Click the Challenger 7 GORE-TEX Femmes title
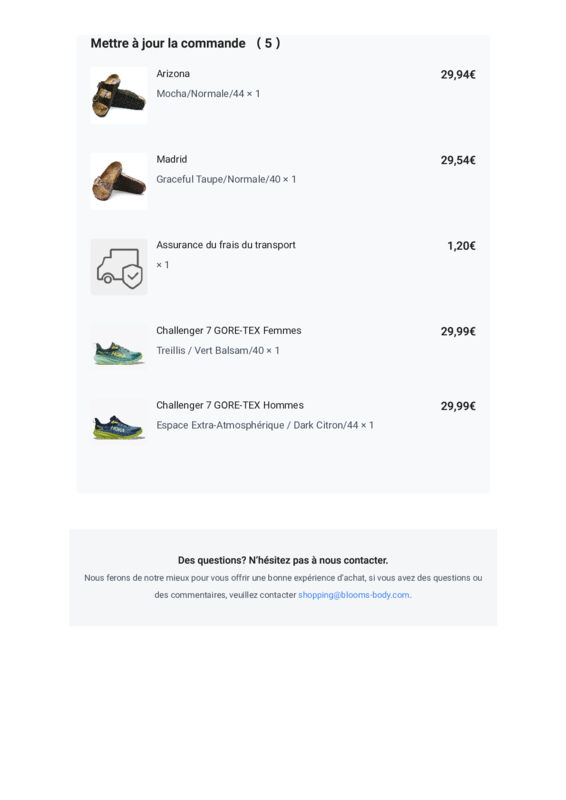The width and height of the screenshot is (566, 800). pyautogui.click(x=229, y=331)
